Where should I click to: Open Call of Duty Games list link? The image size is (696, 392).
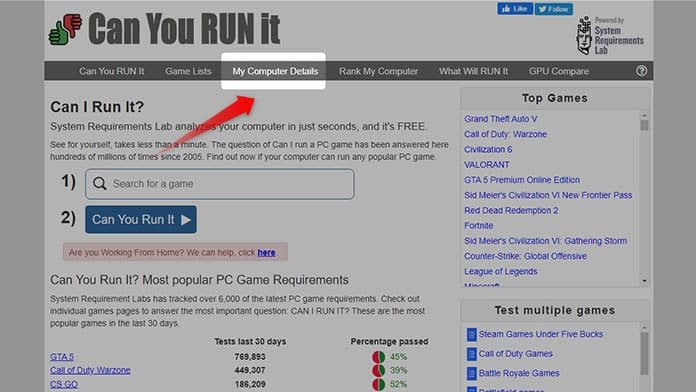(x=516, y=354)
